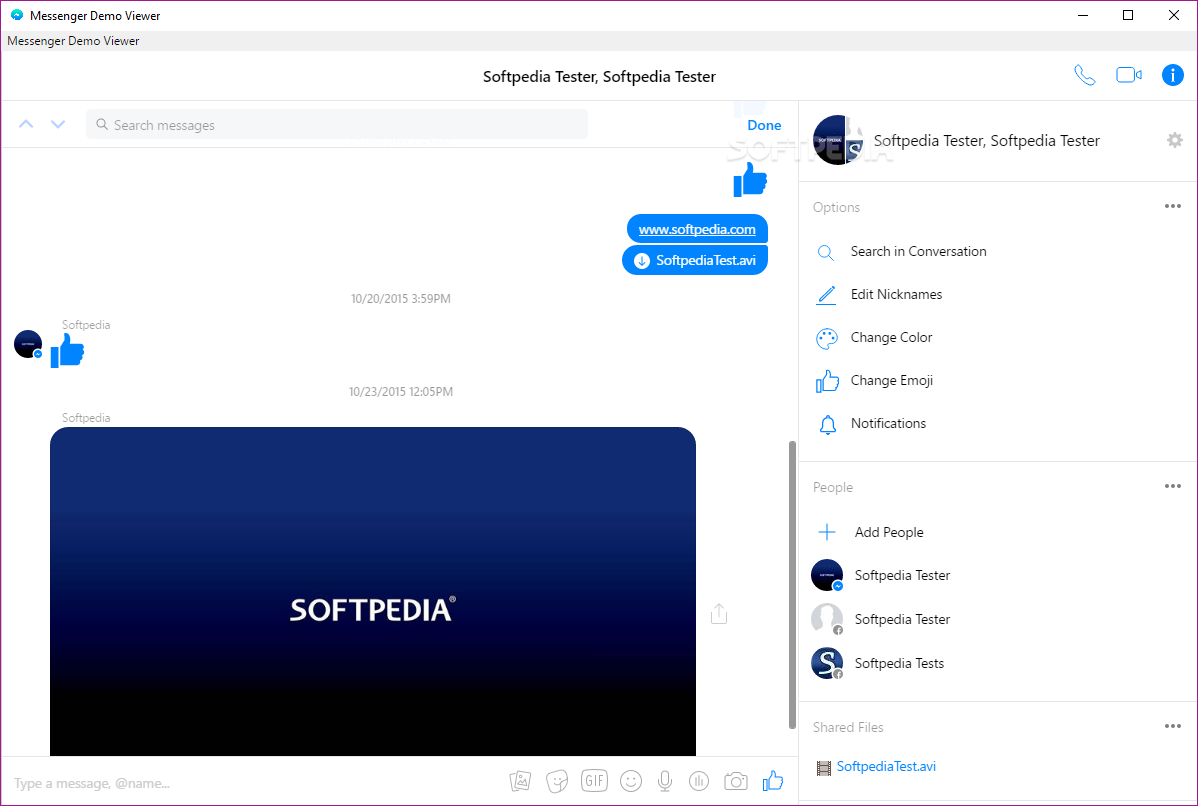Click the plus icon beside Add People
1198x806 pixels.
tap(827, 532)
